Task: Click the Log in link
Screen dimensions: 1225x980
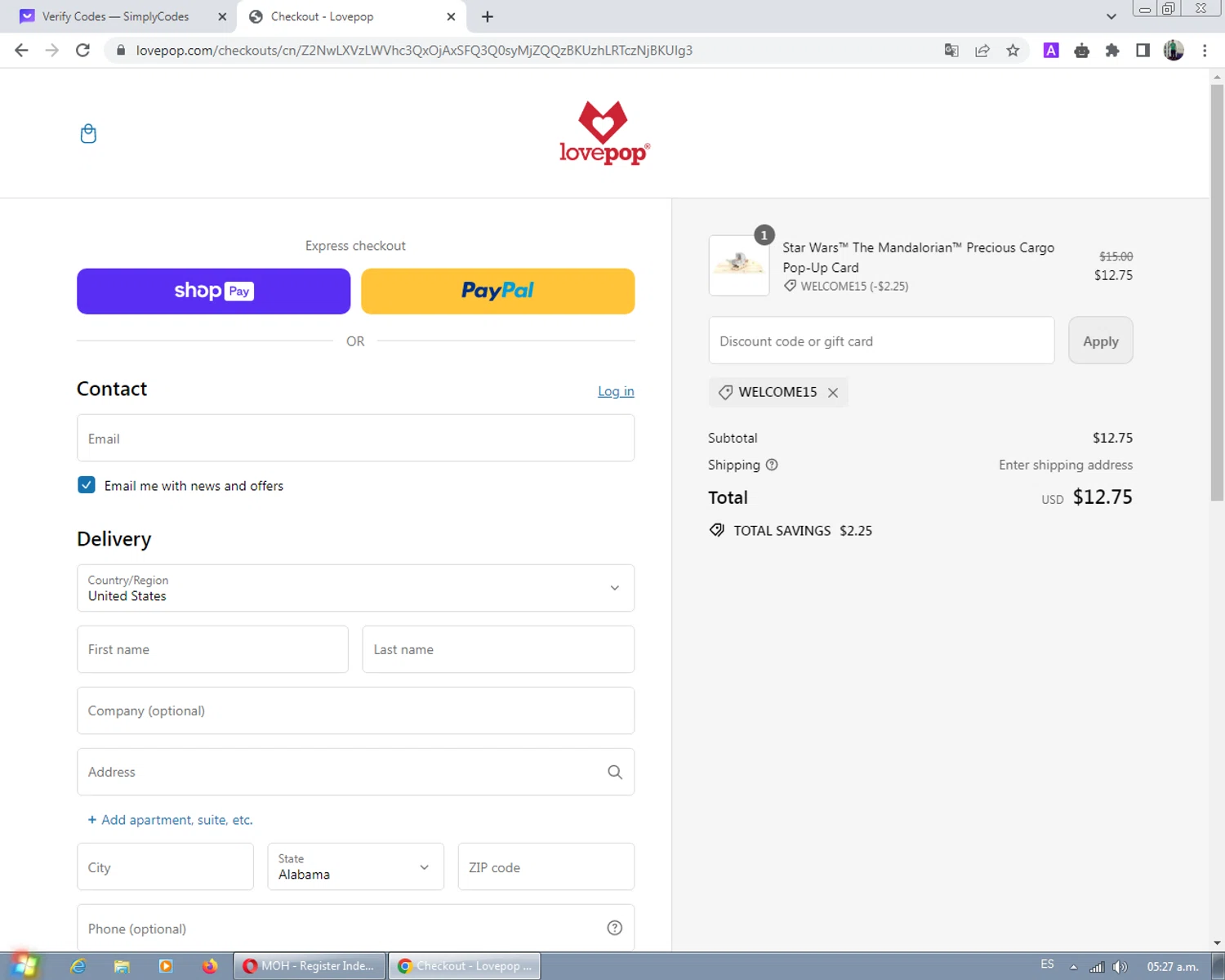Action: pos(616,391)
